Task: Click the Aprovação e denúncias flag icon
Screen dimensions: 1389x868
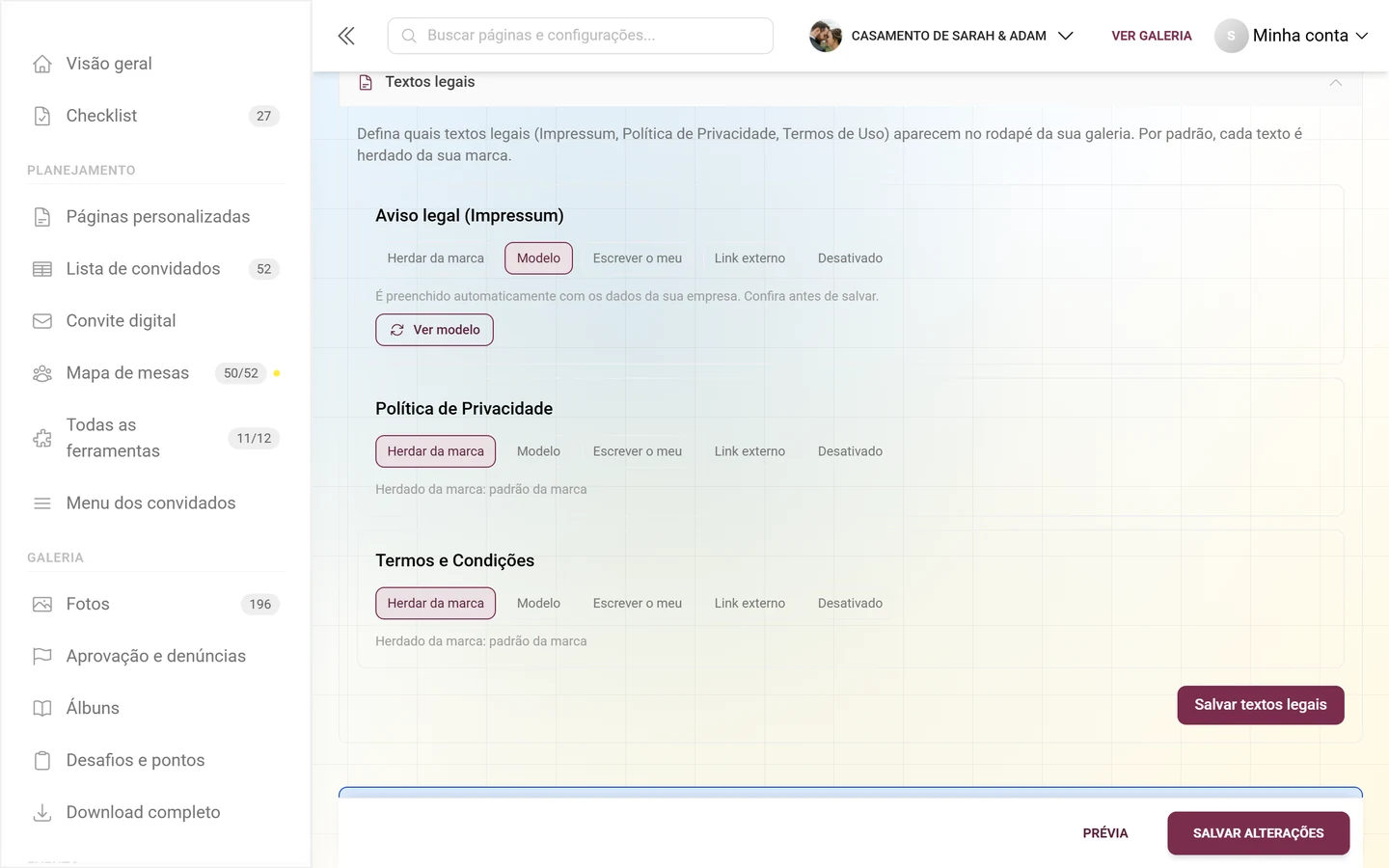Action: (x=42, y=657)
